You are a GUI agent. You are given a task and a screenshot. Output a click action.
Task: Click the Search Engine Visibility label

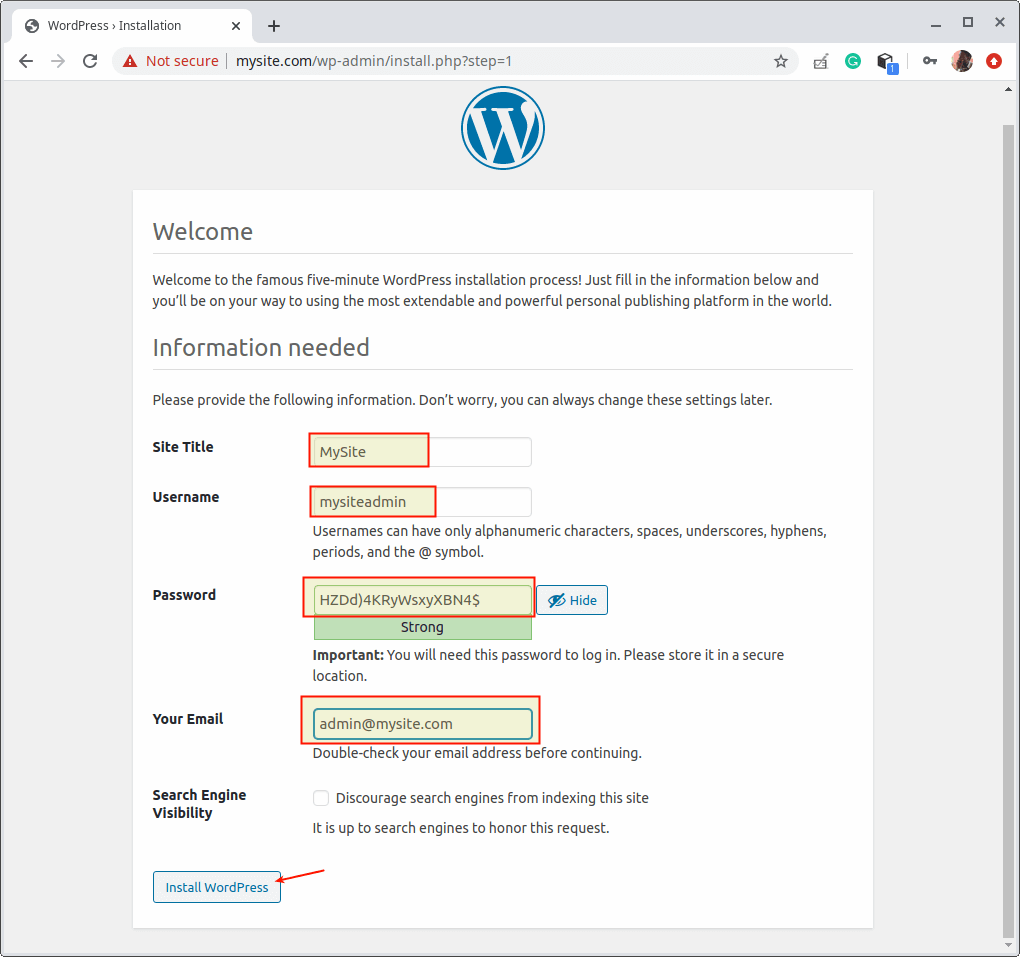[199, 804]
